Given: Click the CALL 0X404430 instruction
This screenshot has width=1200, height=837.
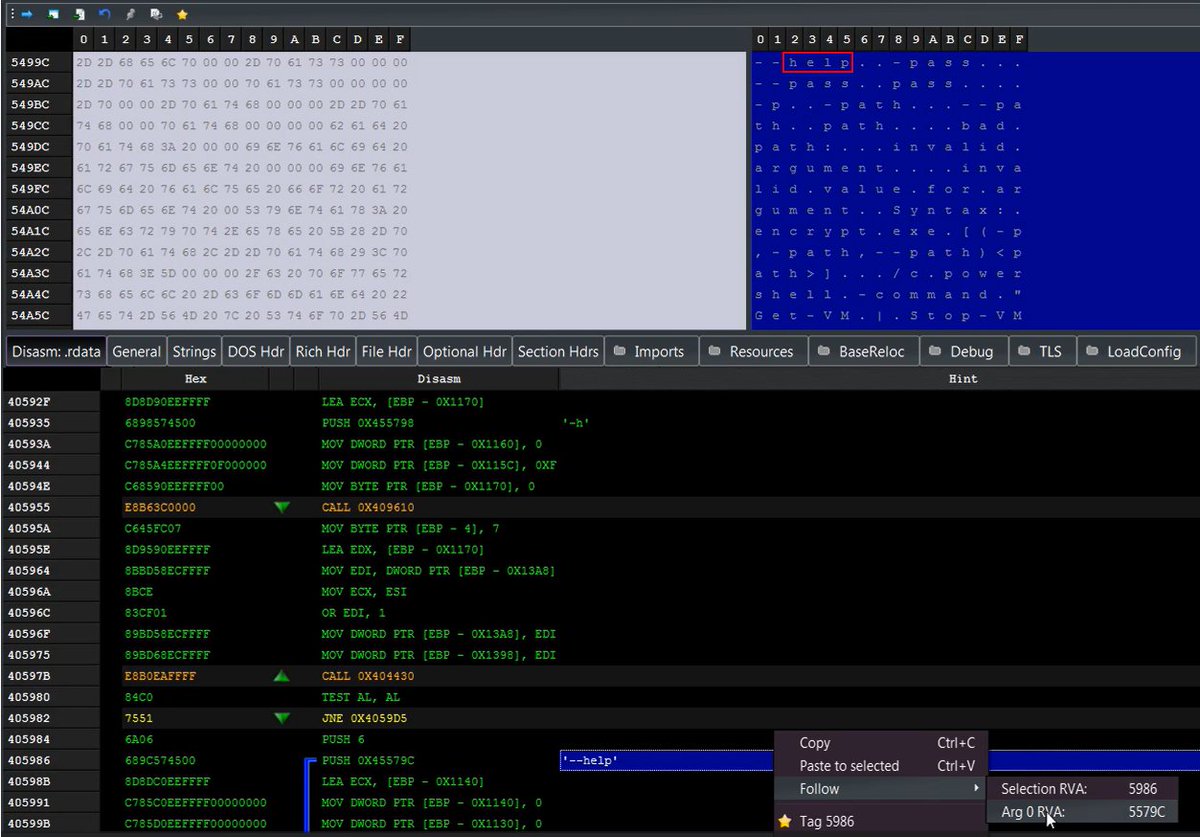Looking at the screenshot, I should 367,676.
